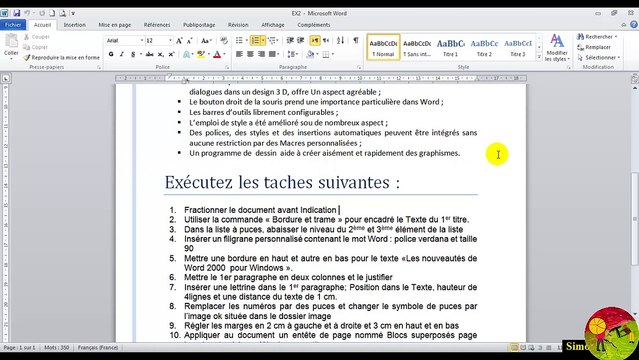Screen dimensions: 639x360
Task: Undo the last action in the quick access toolbar
Action: point(27,13)
